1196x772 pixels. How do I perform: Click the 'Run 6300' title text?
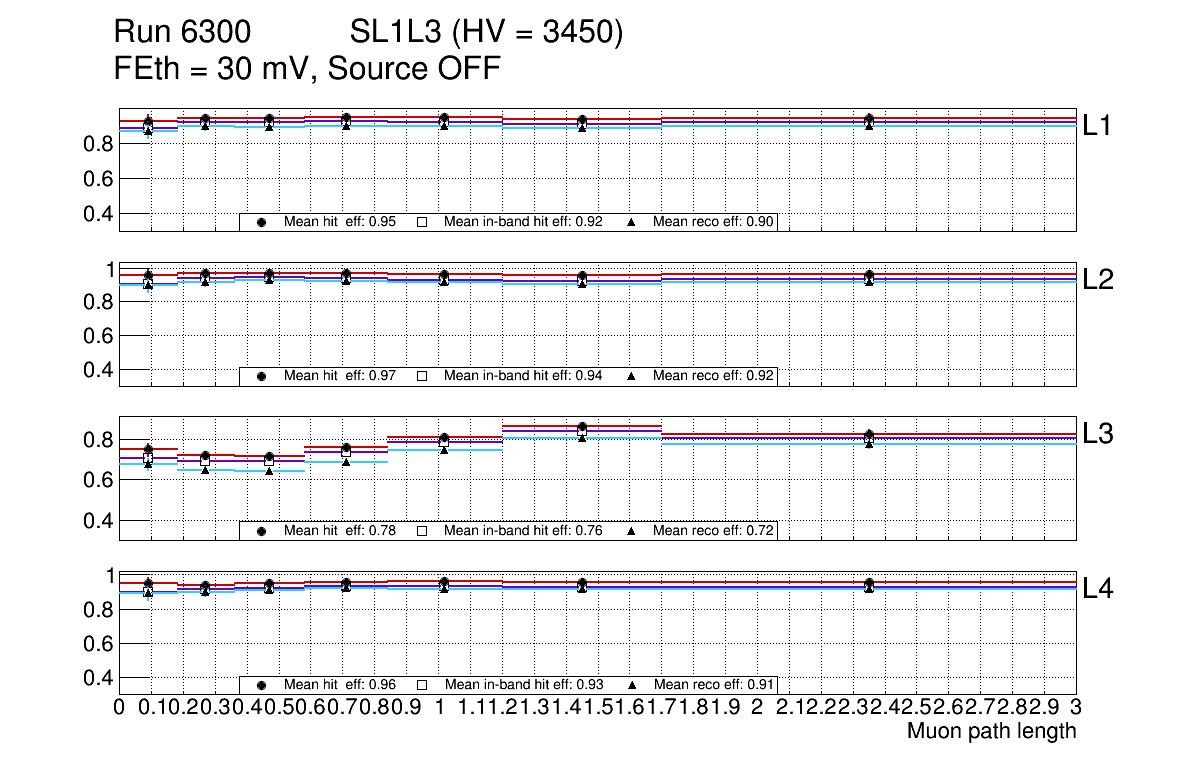tap(182, 34)
